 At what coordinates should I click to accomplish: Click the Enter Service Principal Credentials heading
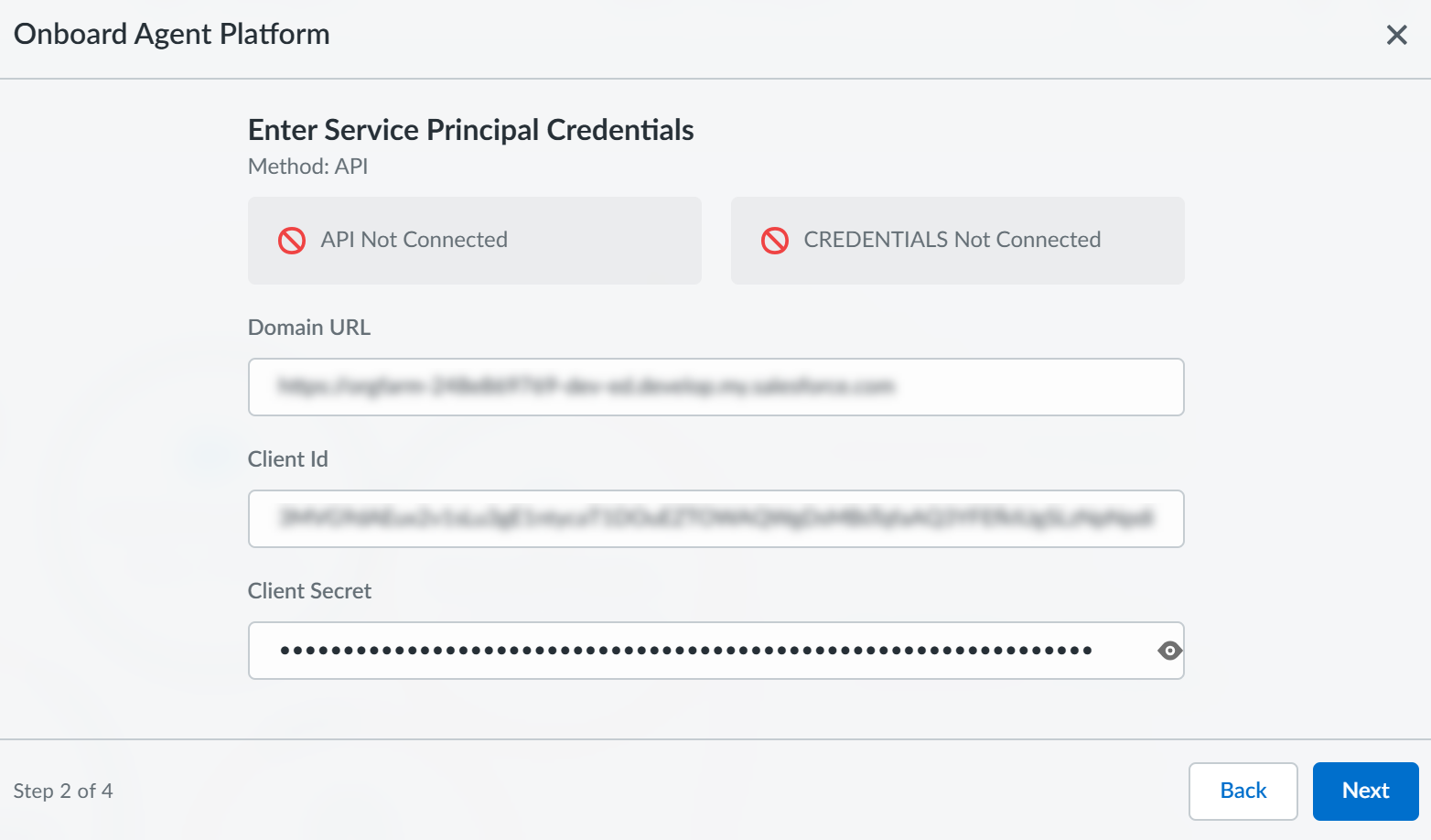click(x=470, y=130)
